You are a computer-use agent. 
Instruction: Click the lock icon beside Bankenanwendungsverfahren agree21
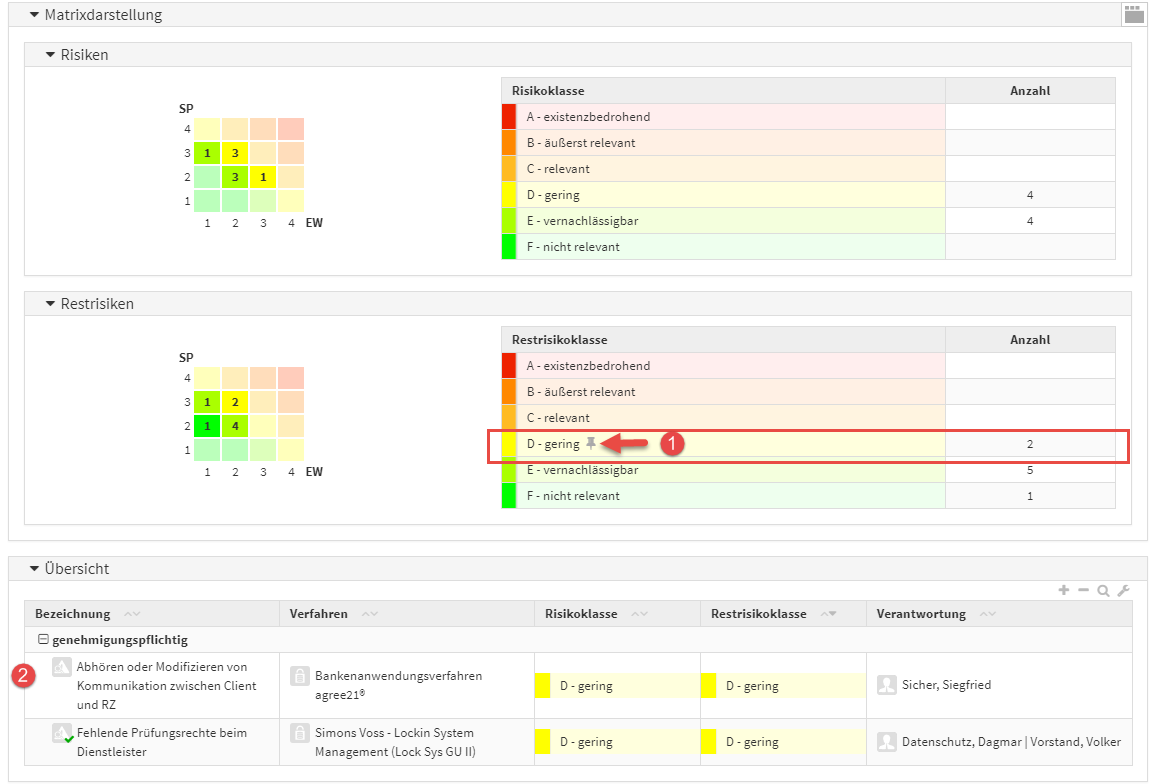click(299, 677)
